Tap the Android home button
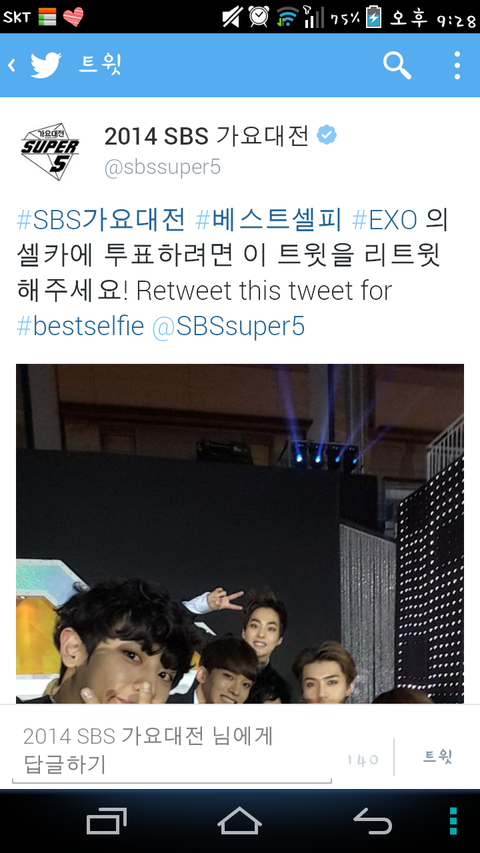The width and height of the screenshot is (480, 853). point(239,820)
